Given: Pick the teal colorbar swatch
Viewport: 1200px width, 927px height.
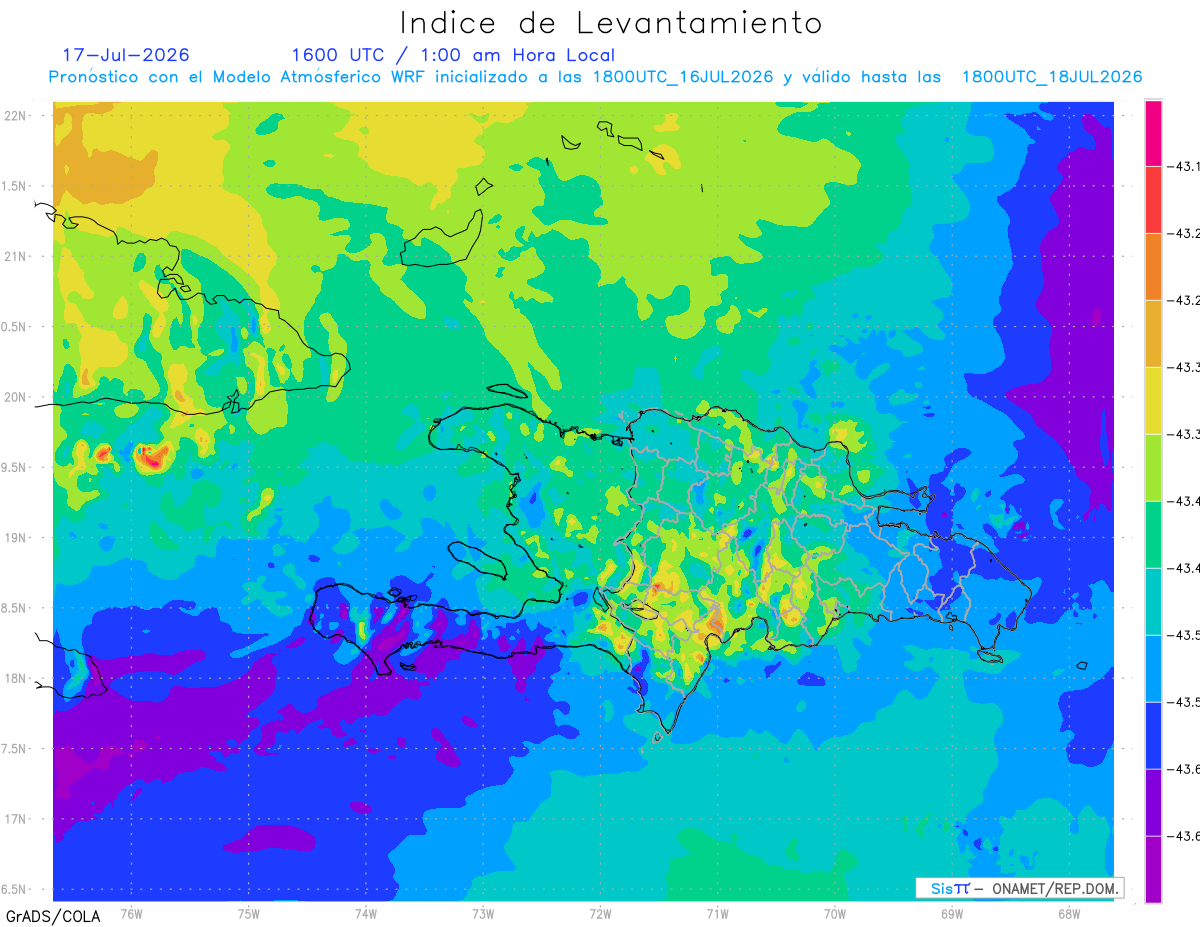Looking at the screenshot, I should [x=1153, y=601].
